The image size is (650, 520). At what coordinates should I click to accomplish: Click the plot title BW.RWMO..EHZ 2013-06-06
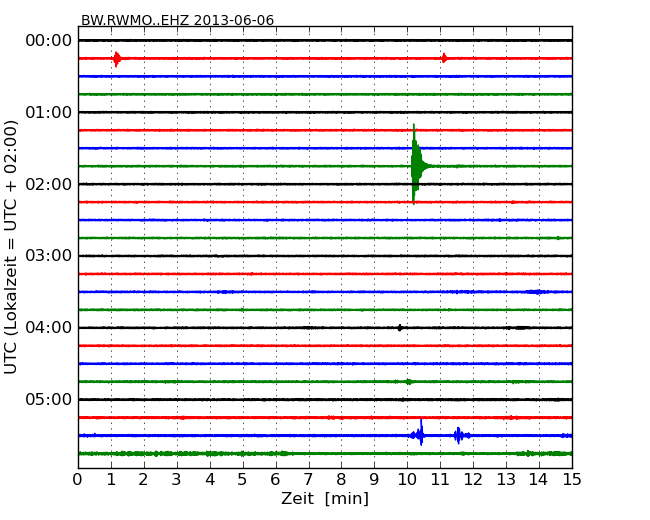[x=177, y=20]
